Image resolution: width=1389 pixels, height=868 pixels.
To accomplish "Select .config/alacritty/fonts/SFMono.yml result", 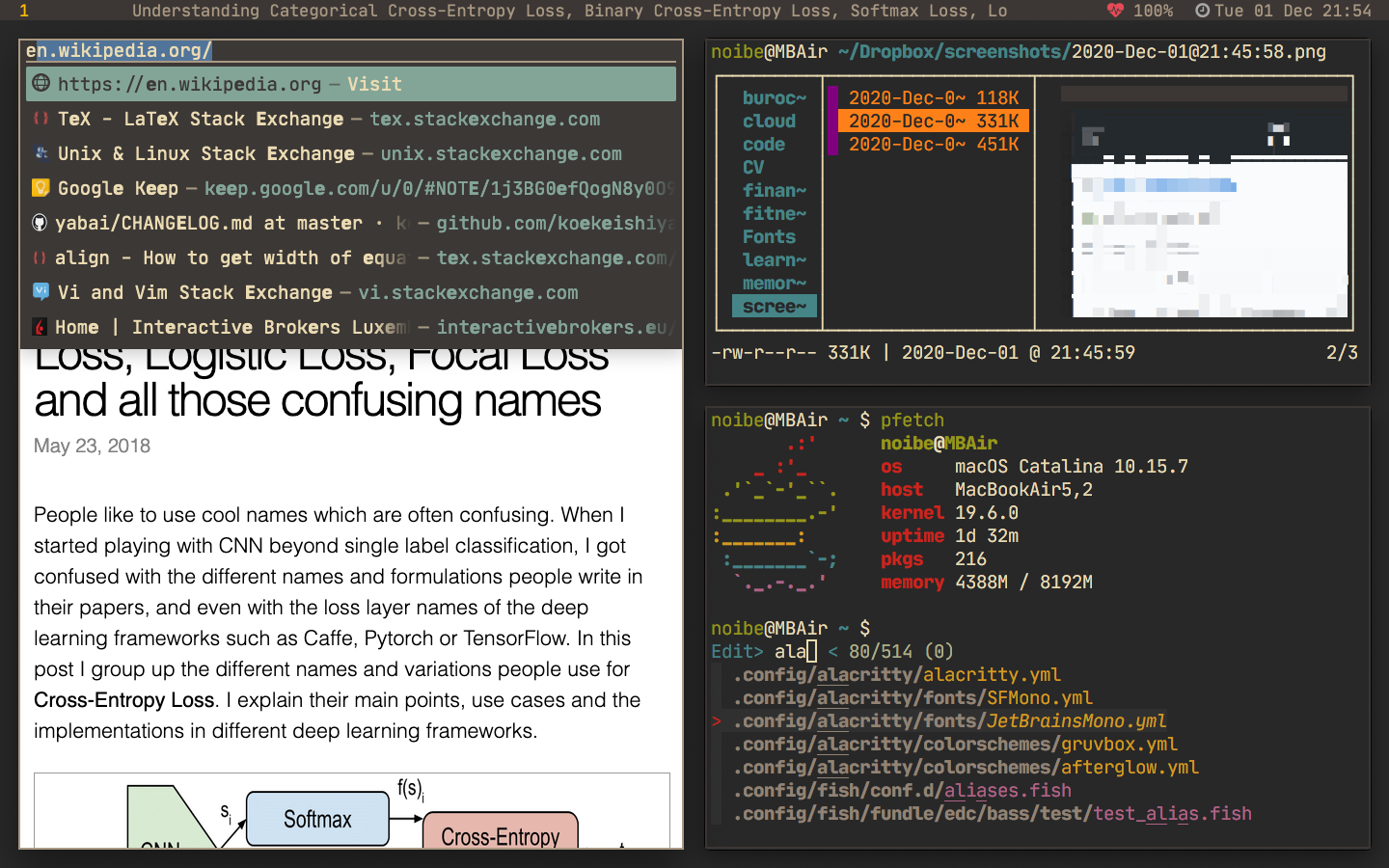I will [912, 697].
